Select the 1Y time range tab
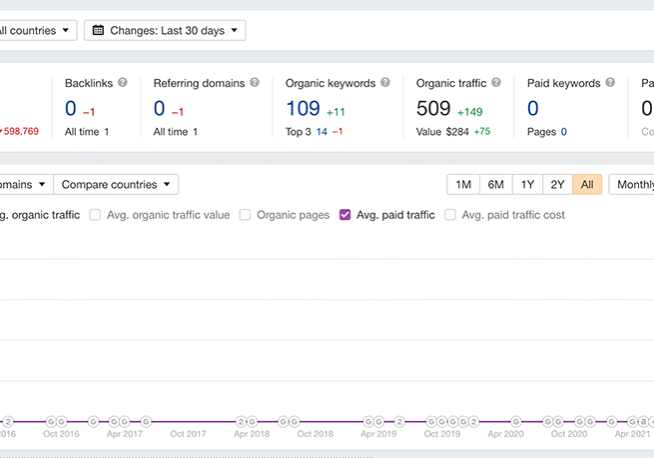 pos(527,185)
